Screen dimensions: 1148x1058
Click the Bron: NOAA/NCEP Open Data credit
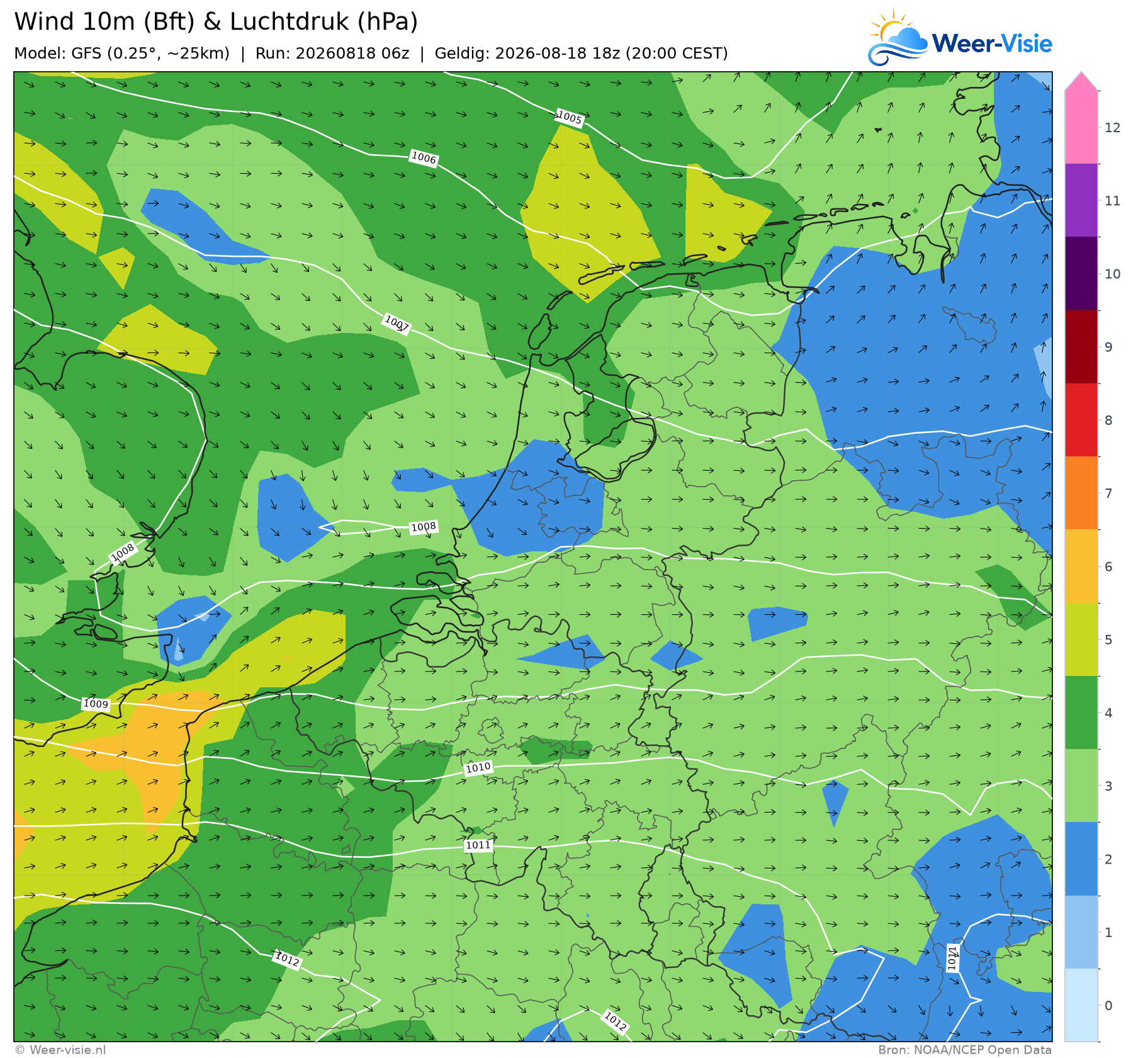pyautogui.click(x=965, y=1050)
